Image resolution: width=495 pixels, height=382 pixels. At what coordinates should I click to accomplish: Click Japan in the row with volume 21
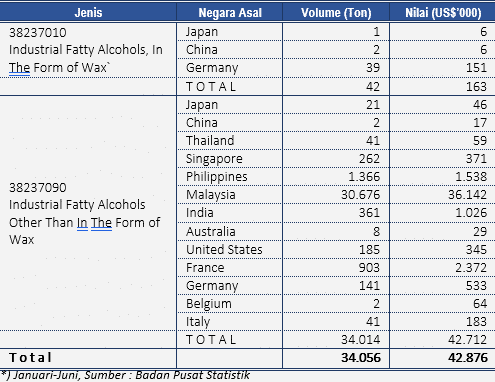(202, 105)
